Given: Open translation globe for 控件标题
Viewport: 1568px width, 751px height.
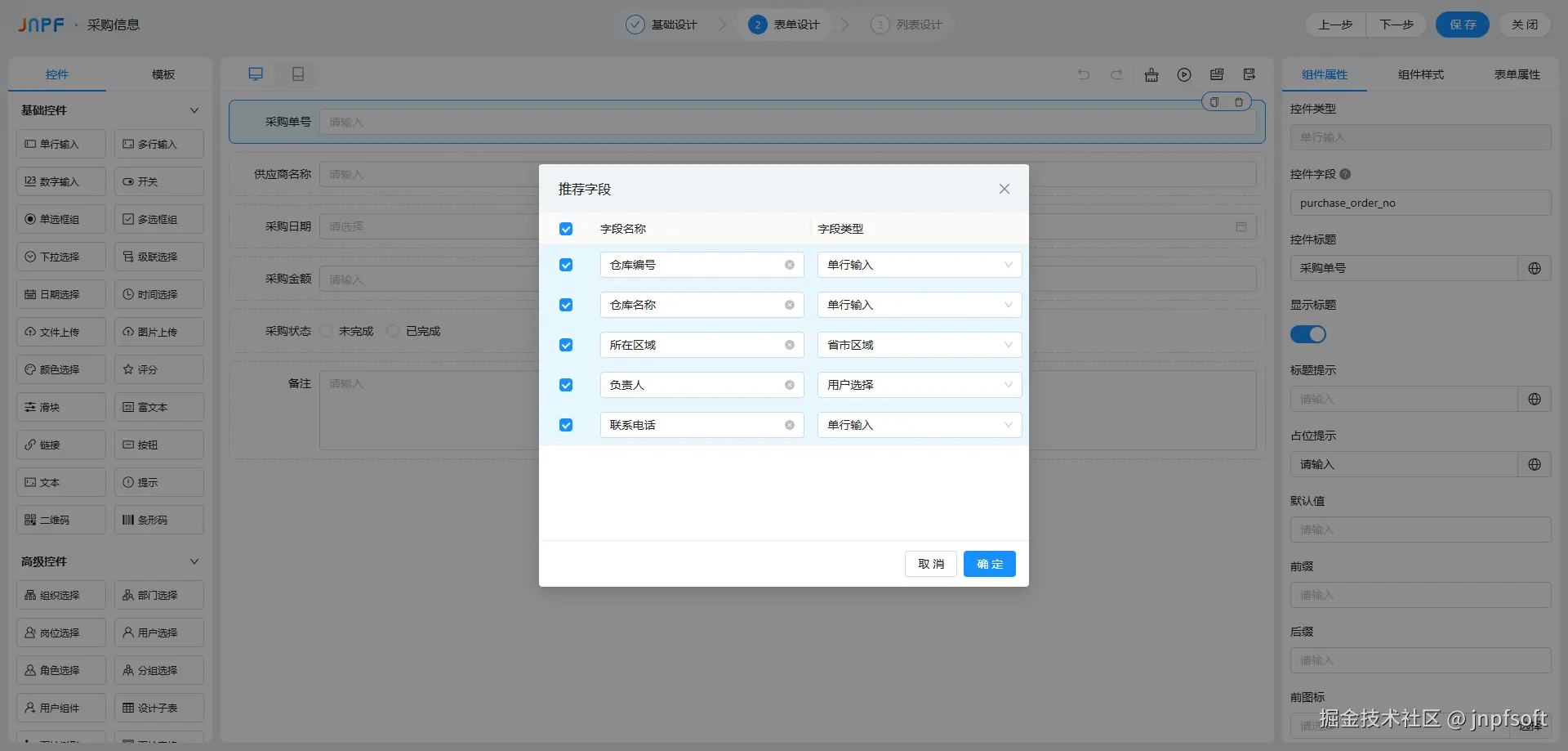Looking at the screenshot, I should pyautogui.click(x=1535, y=268).
